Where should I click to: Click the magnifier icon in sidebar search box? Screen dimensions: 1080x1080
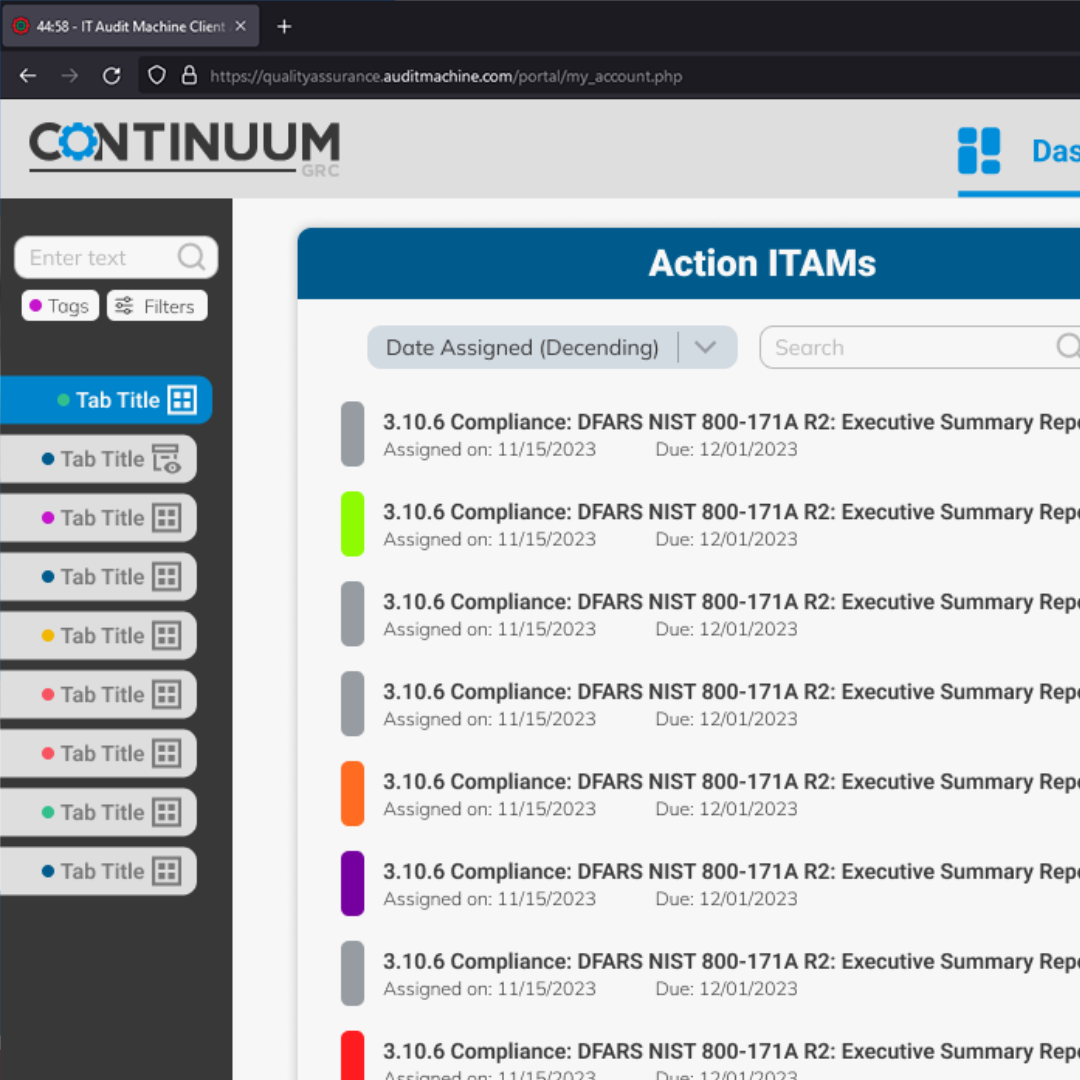(191, 258)
